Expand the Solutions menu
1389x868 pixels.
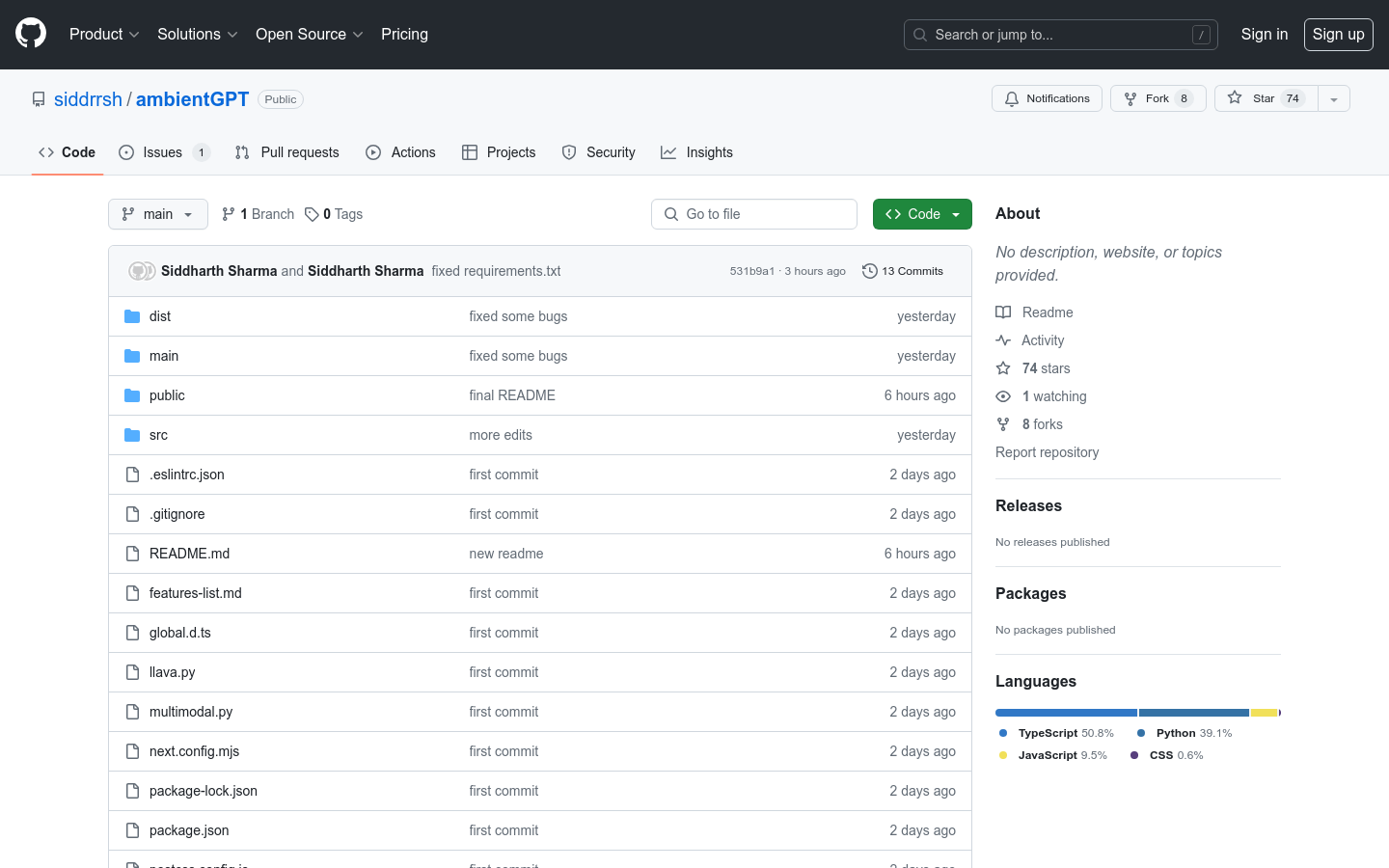point(198,34)
